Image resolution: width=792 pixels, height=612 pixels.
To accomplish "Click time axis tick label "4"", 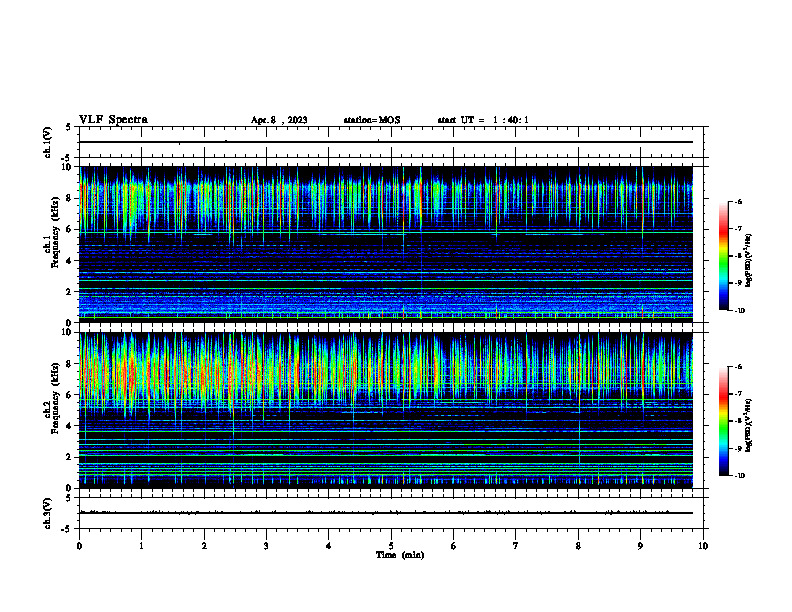I will click(x=329, y=546).
